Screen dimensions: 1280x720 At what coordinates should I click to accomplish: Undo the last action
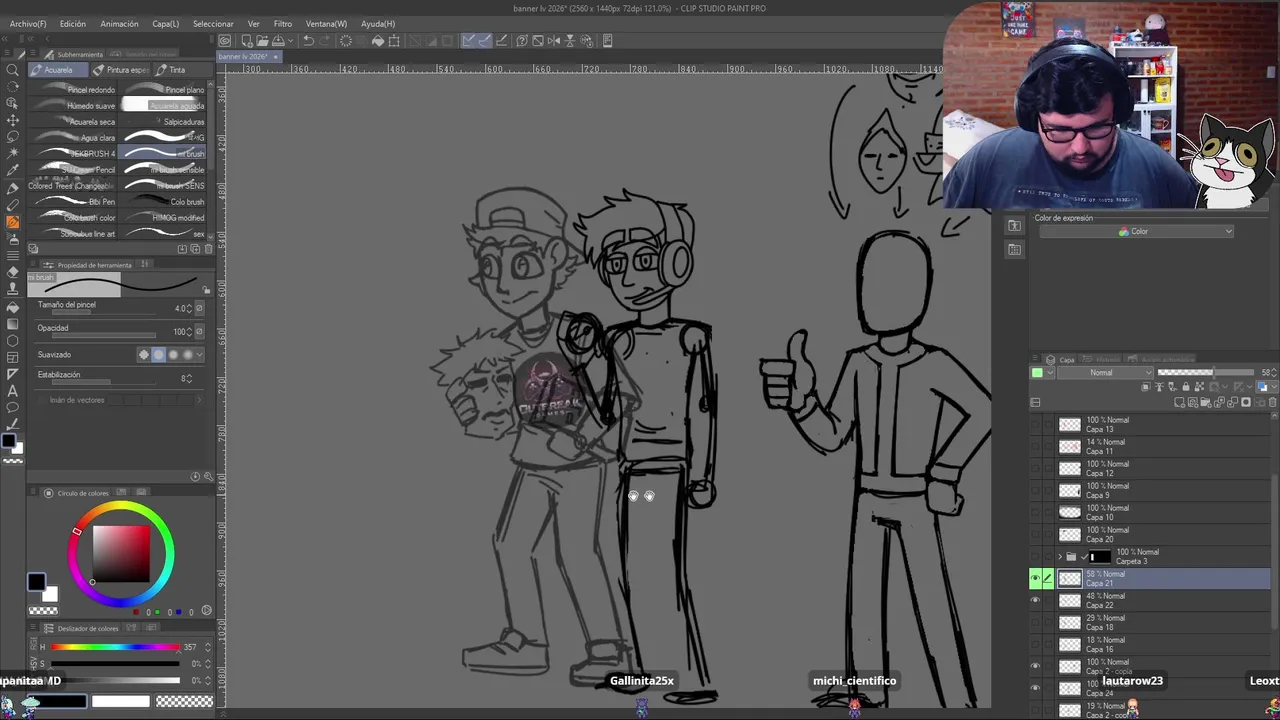pyautogui.click(x=309, y=41)
